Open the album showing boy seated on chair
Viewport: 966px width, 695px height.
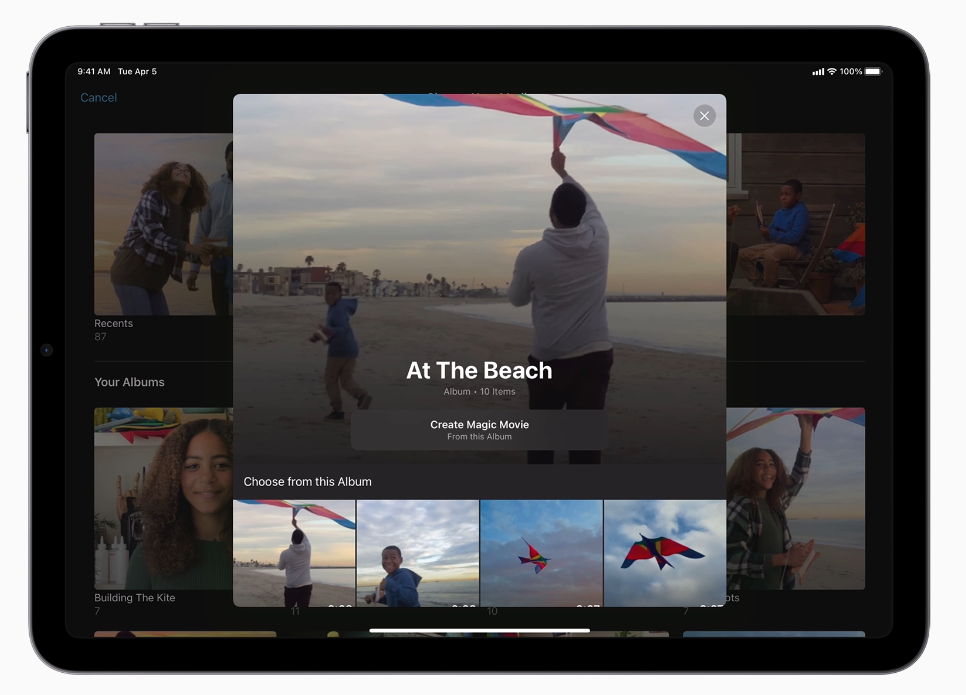point(795,224)
